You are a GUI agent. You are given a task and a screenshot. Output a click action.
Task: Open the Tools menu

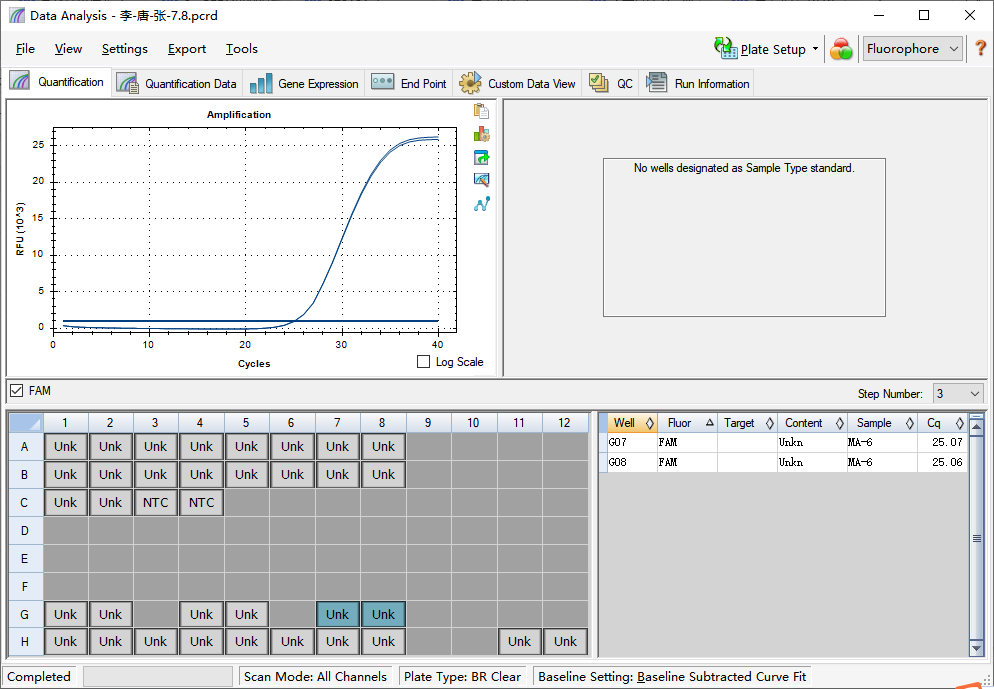tap(242, 49)
